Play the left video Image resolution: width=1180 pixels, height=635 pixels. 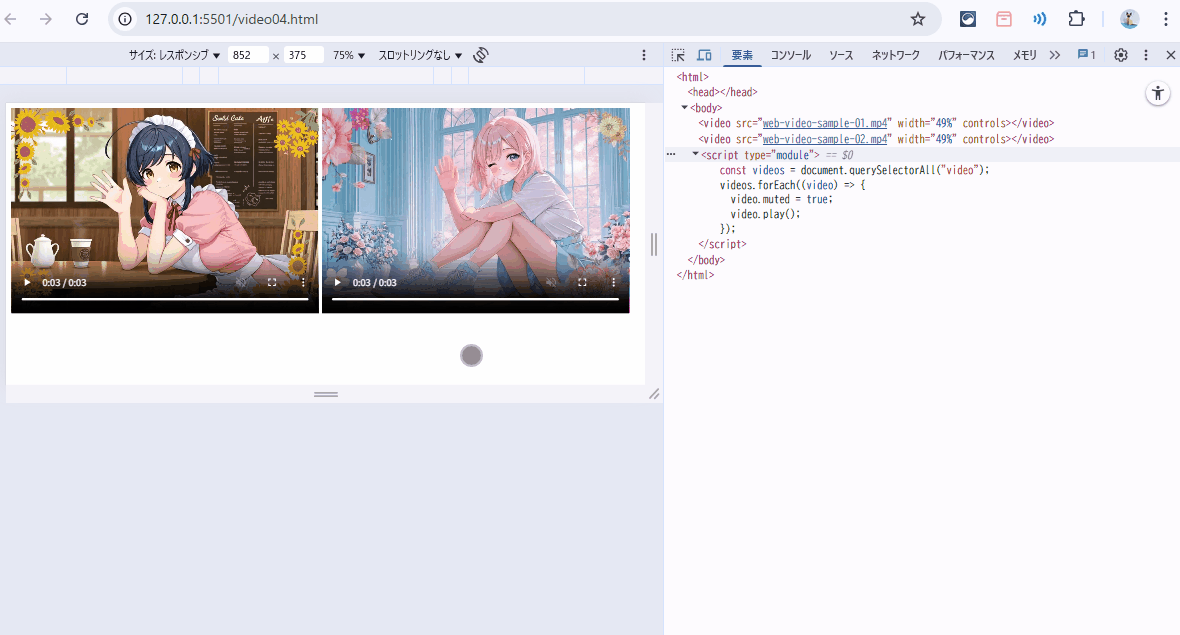tap(27, 283)
